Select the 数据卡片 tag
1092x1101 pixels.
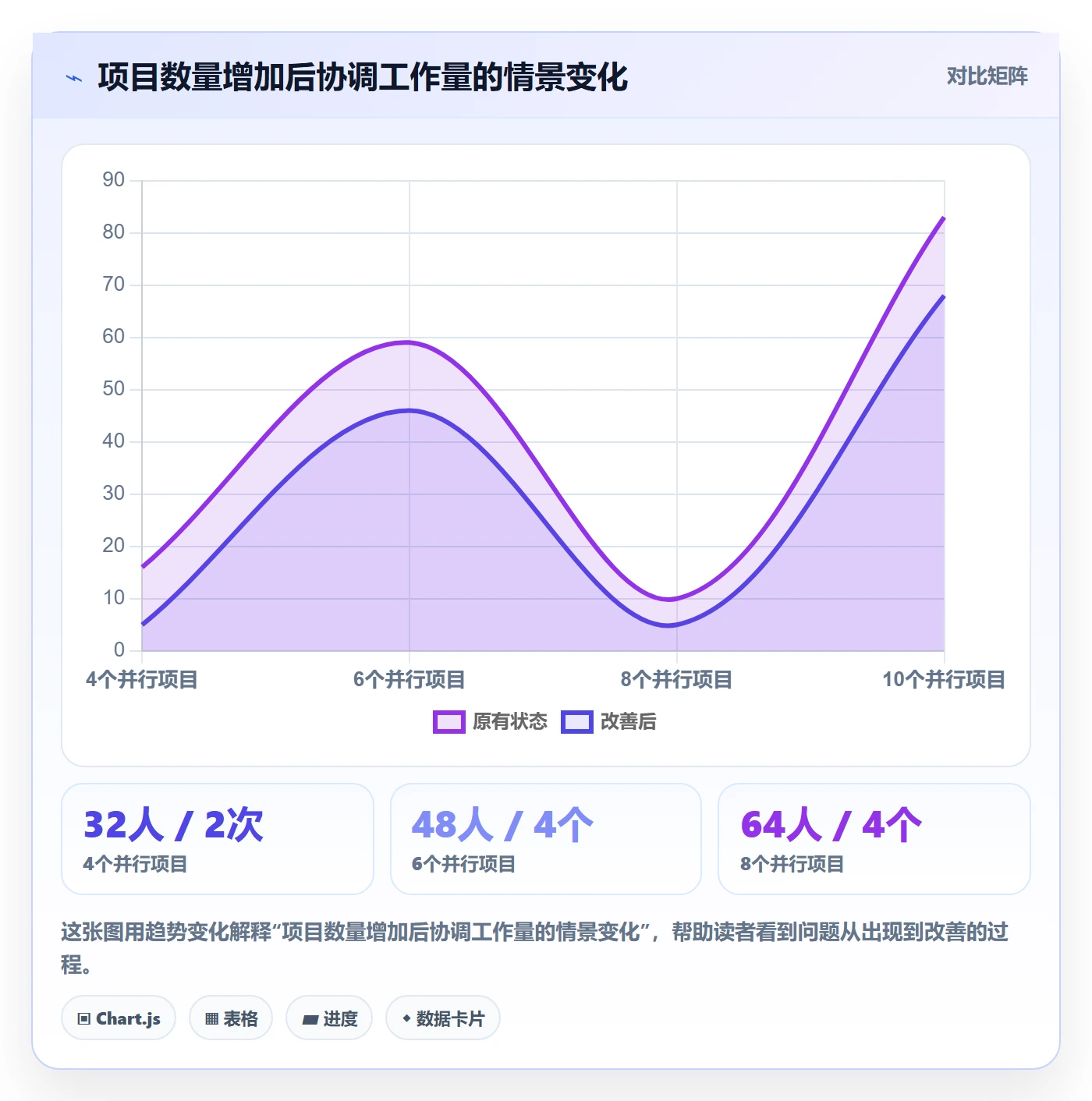tap(443, 1018)
